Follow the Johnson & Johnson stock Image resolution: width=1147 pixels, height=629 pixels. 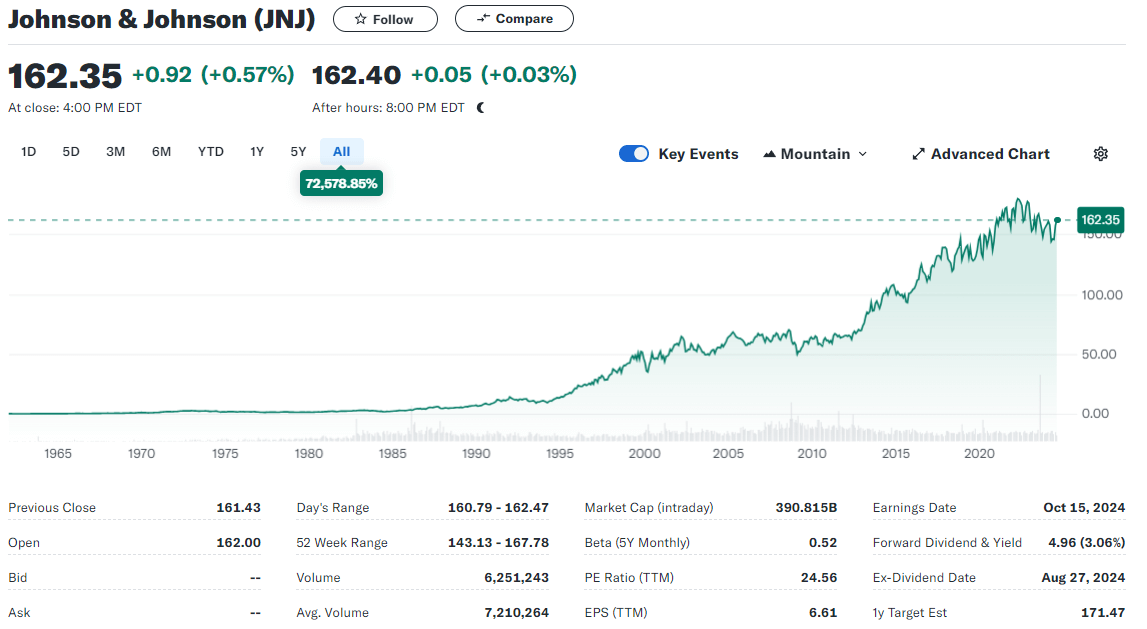(x=386, y=19)
